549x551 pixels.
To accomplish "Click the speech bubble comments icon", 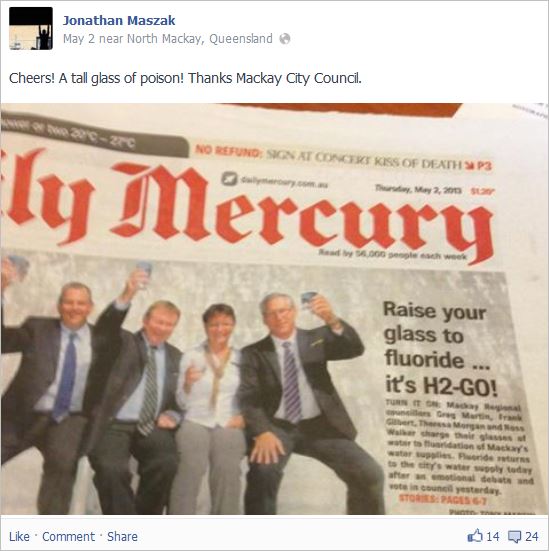I will [x=515, y=537].
